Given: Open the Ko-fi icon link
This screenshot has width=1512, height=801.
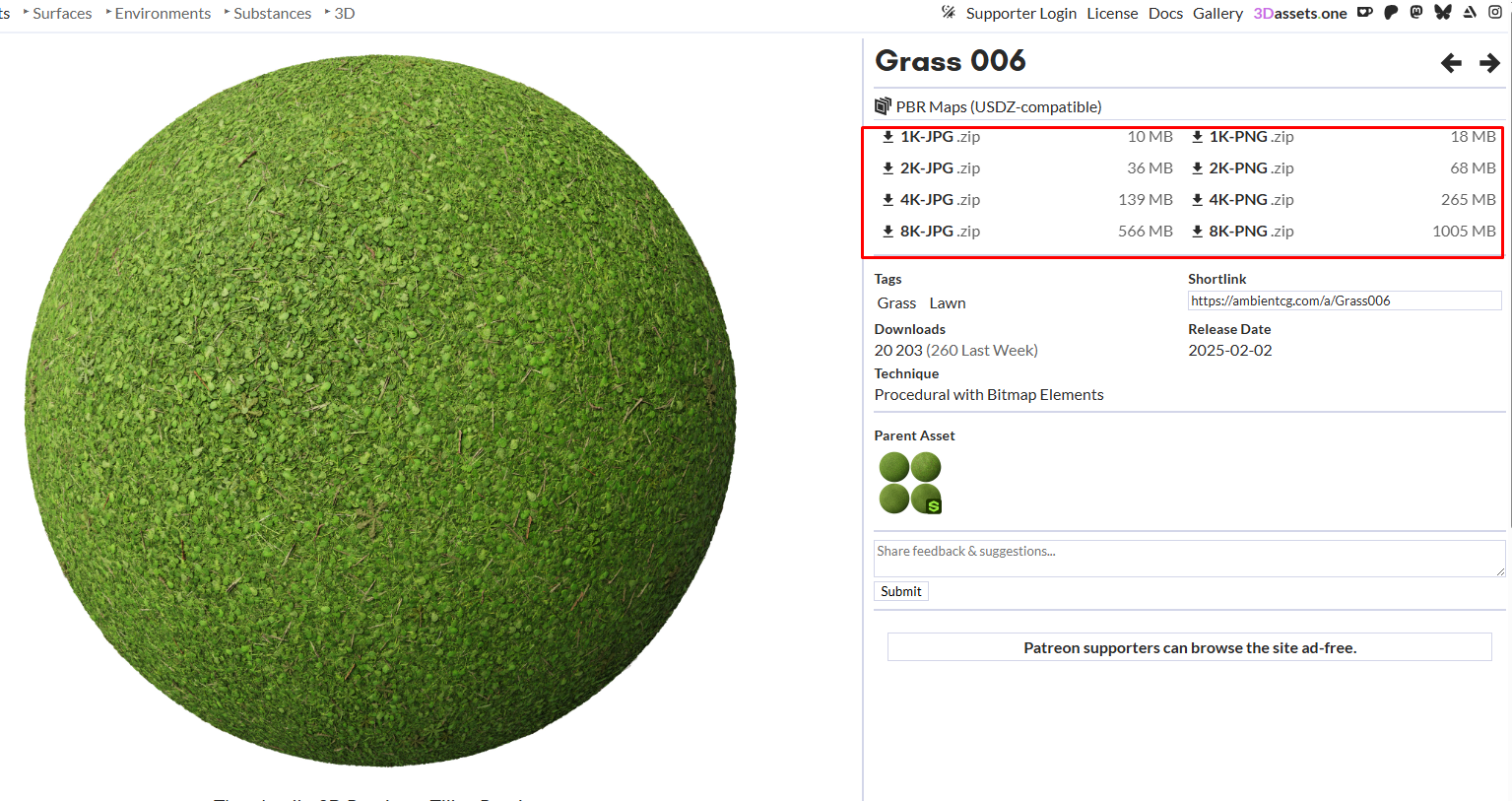Looking at the screenshot, I should point(1365,13).
